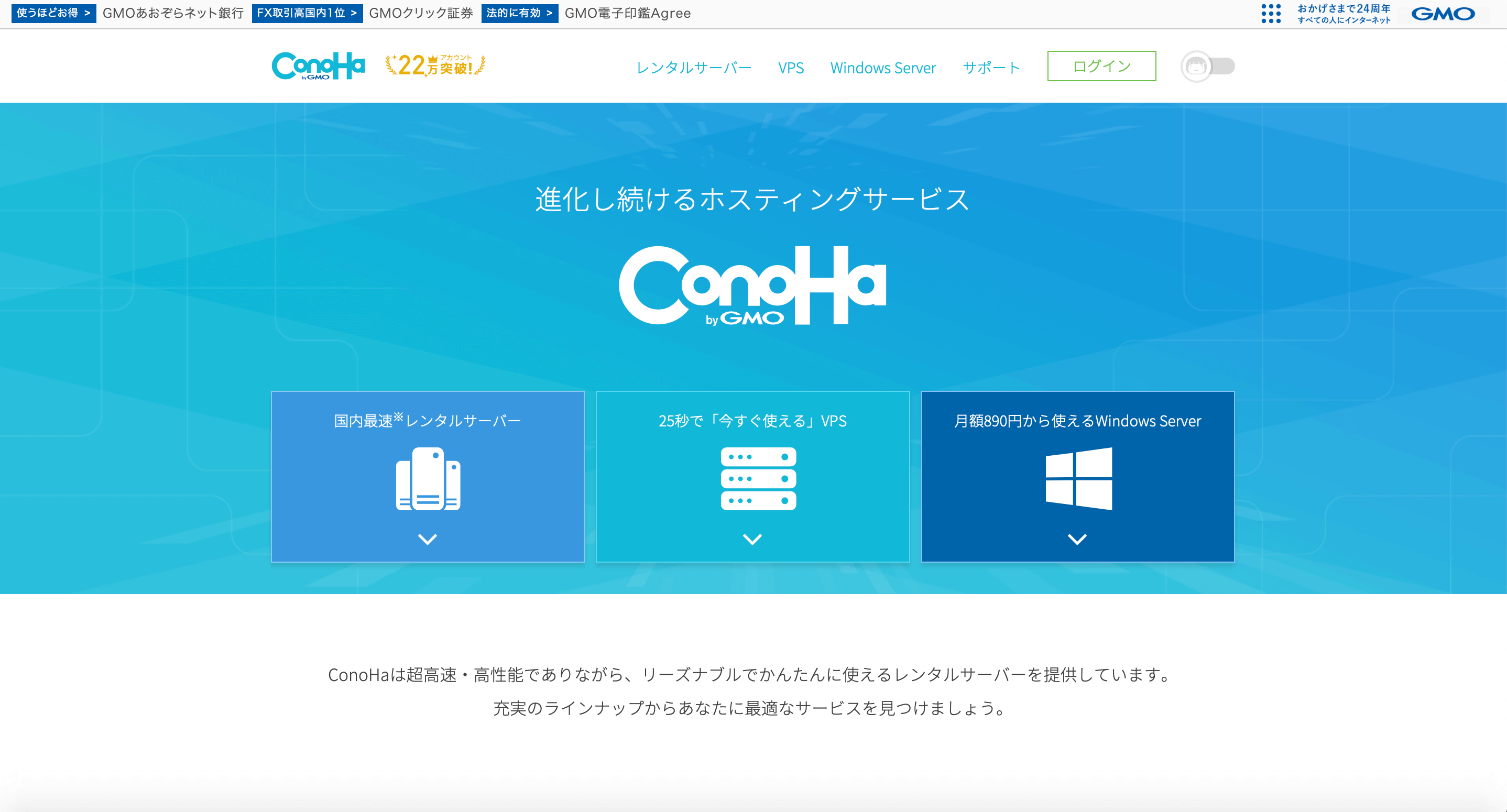Click the rental server rack icon

428,478
